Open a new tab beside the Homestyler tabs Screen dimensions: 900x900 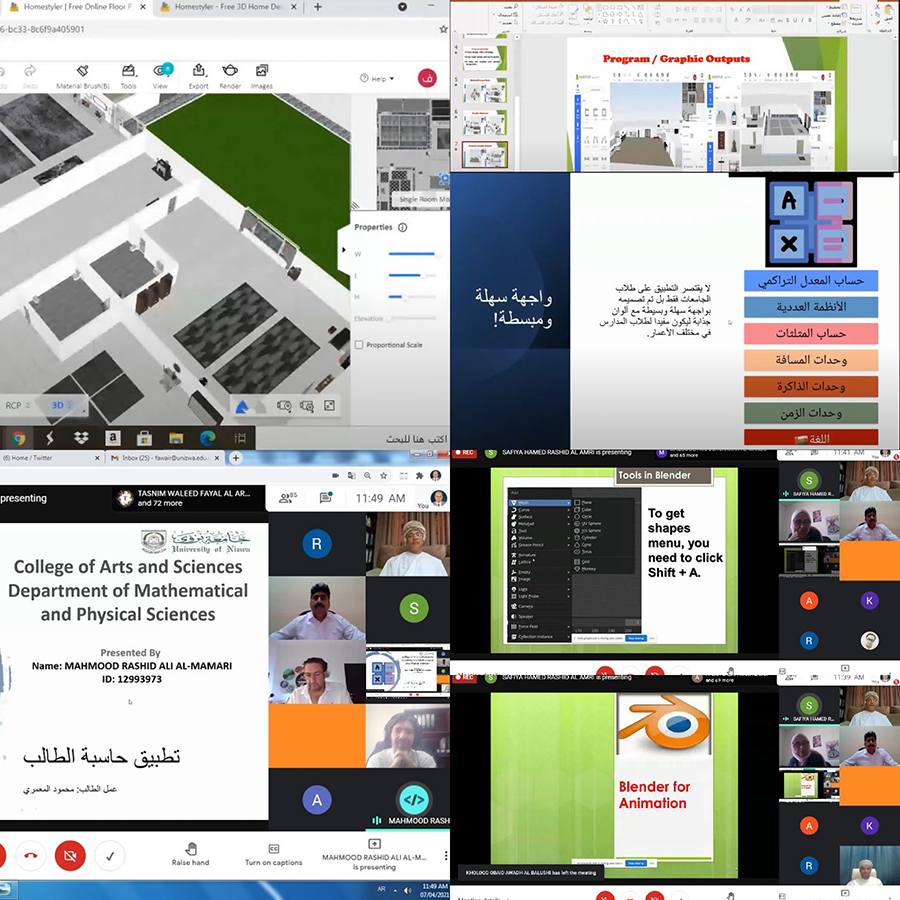pos(317,7)
